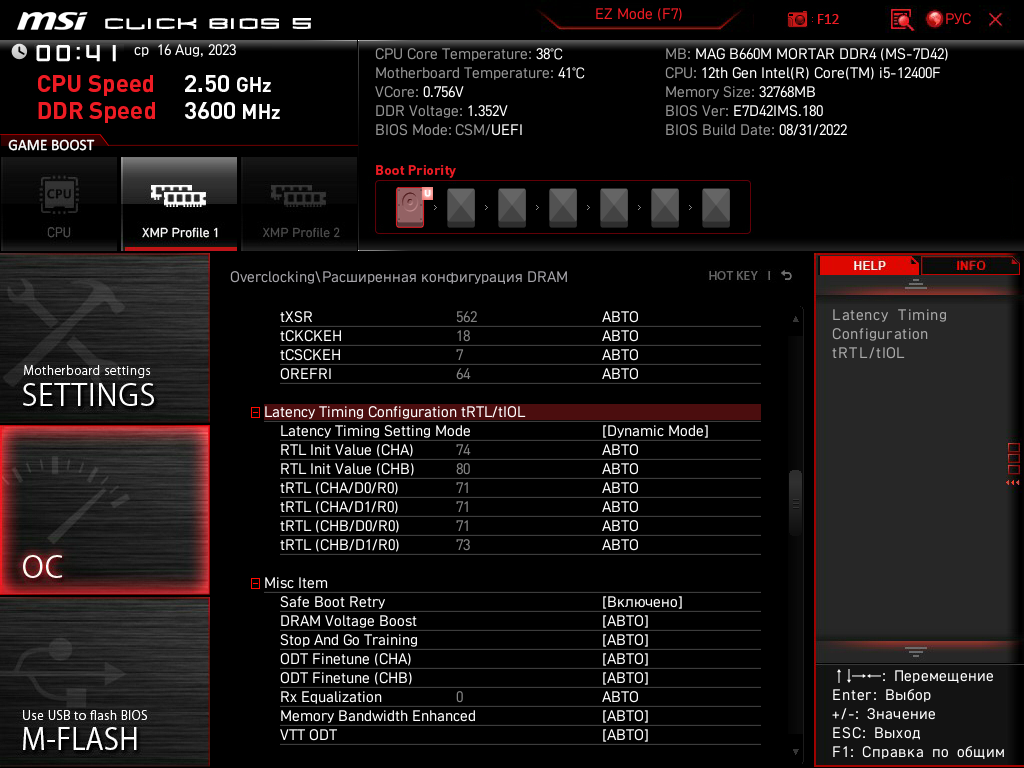Viewport: 1024px width, 768px height.
Task: Switch to EZ Mode (F7)
Action: click(x=638, y=14)
